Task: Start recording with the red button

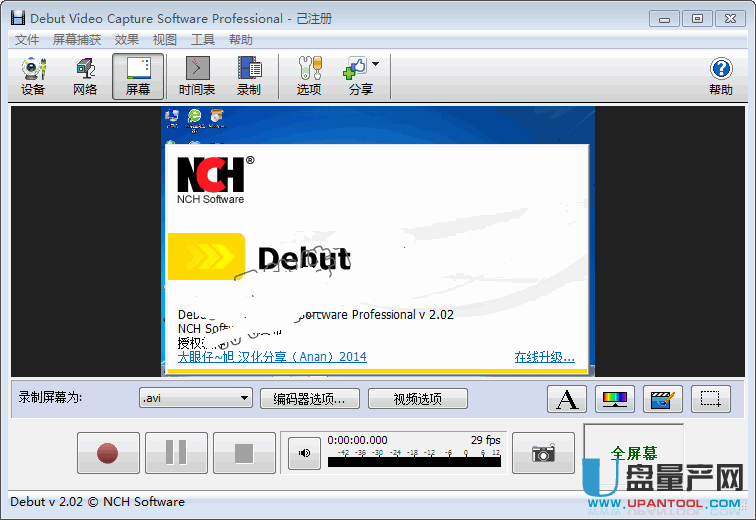Action: click(x=108, y=453)
